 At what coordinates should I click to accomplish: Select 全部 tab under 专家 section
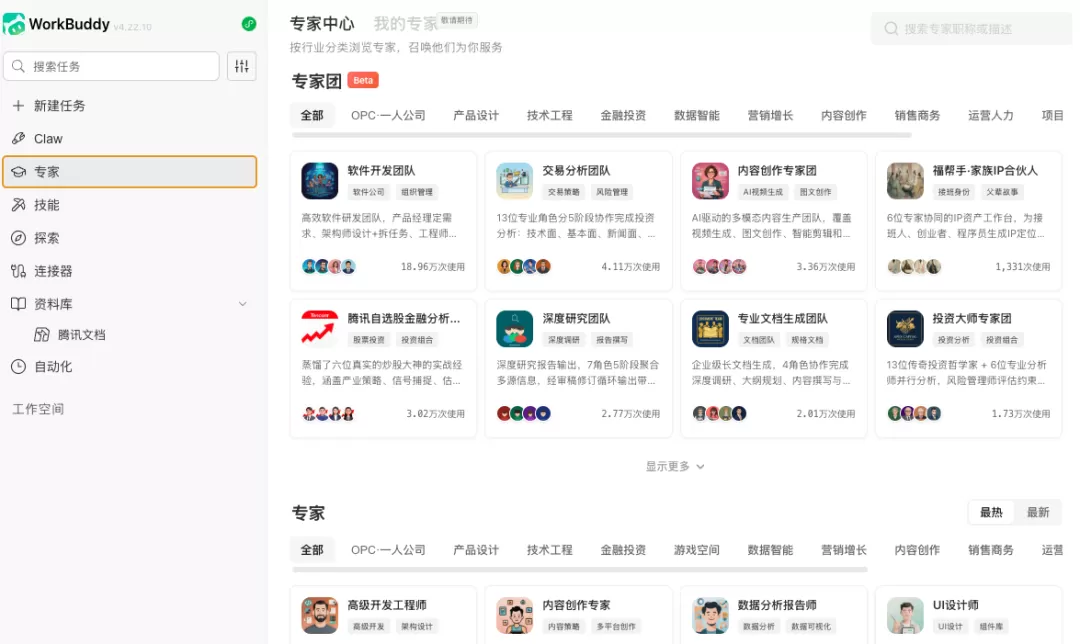click(312, 550)
